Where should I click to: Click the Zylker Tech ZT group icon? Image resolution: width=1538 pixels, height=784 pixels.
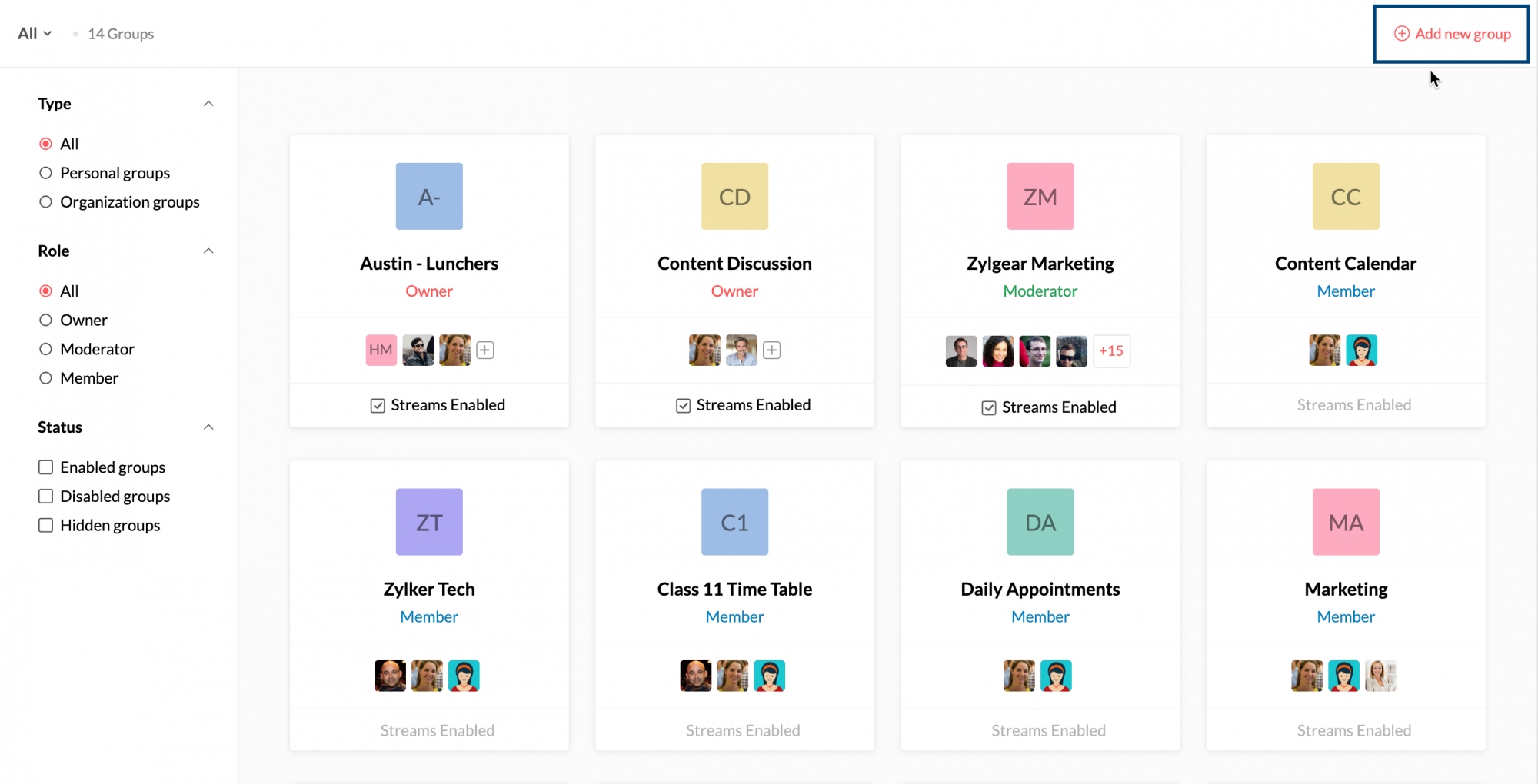(429, 522)
